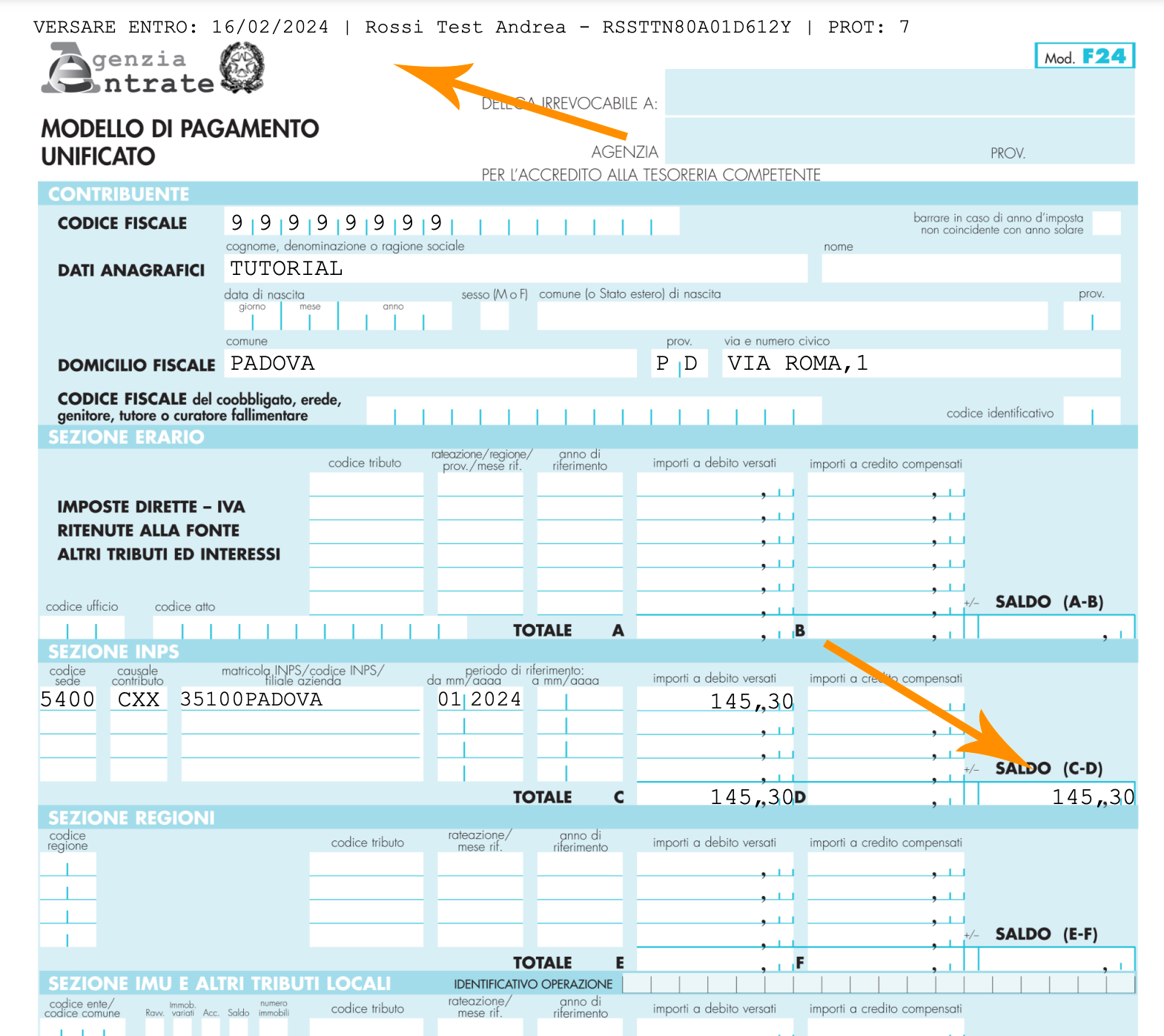Click the codice identificativo box
Viewport: 1164px width, 1036px height.
click(1091, 411)
